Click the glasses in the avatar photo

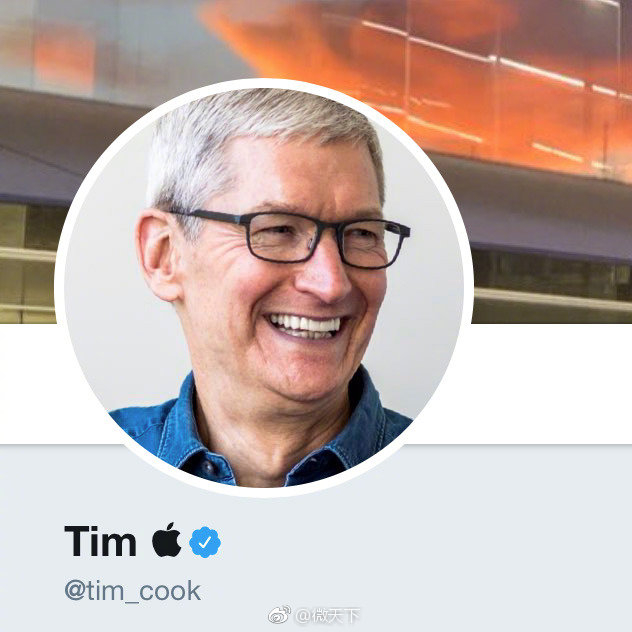[290, 238]
